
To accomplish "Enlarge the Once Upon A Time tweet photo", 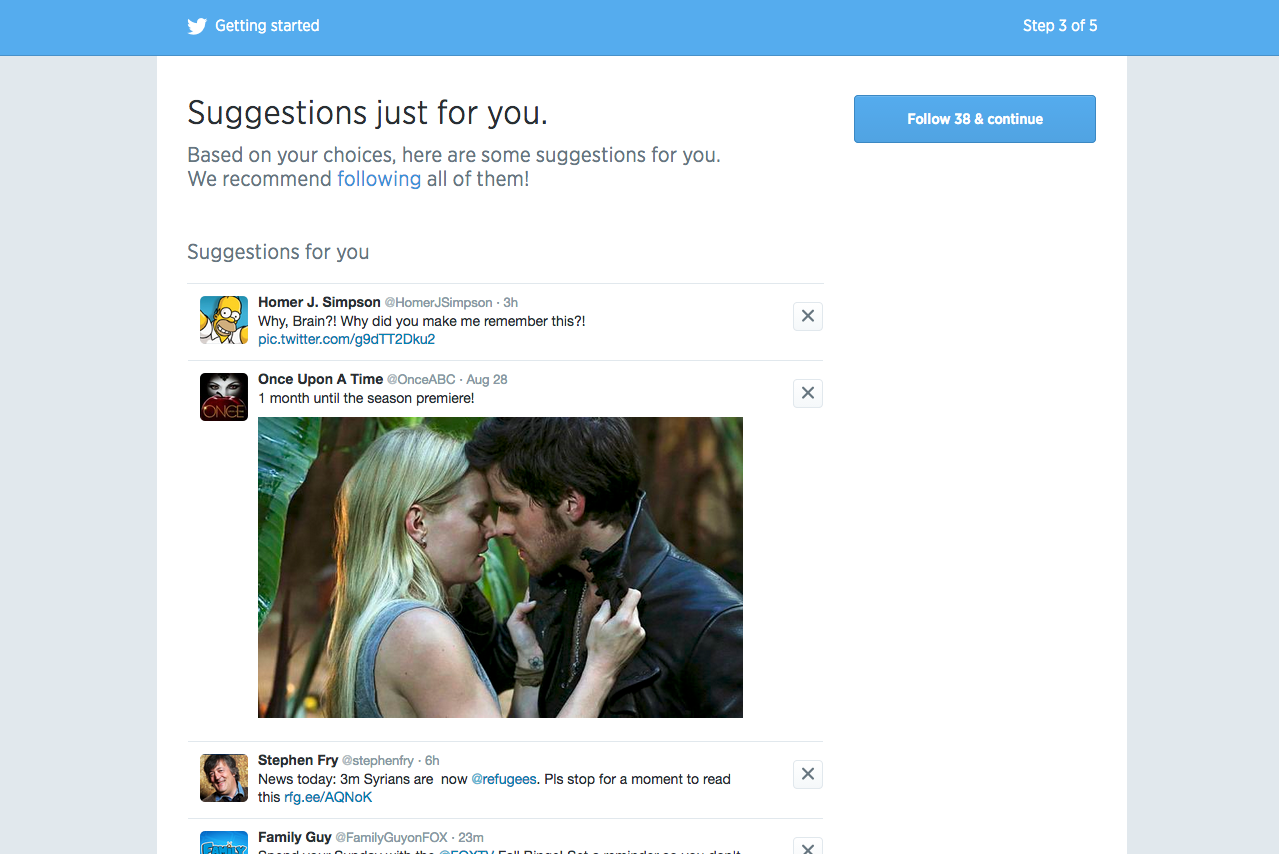I will coord(500,567).
